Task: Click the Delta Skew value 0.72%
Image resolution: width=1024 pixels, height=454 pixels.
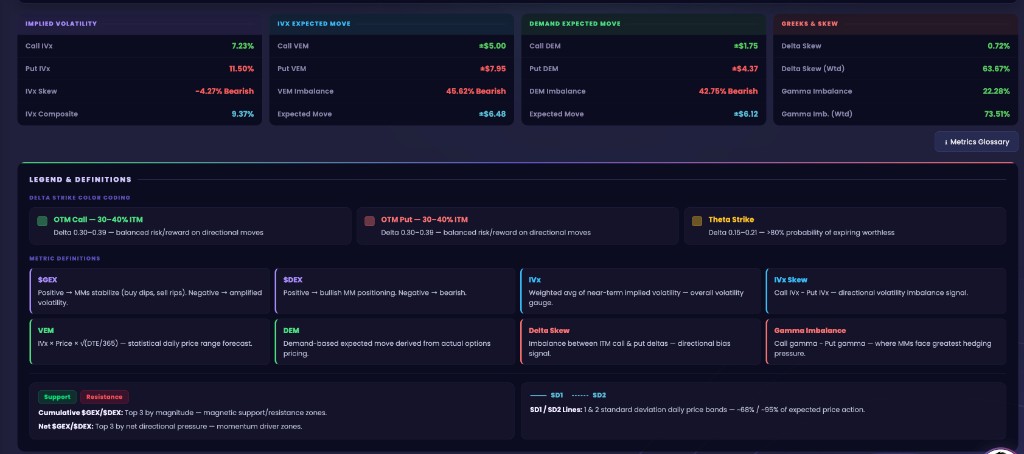Action: pos(999,46)
